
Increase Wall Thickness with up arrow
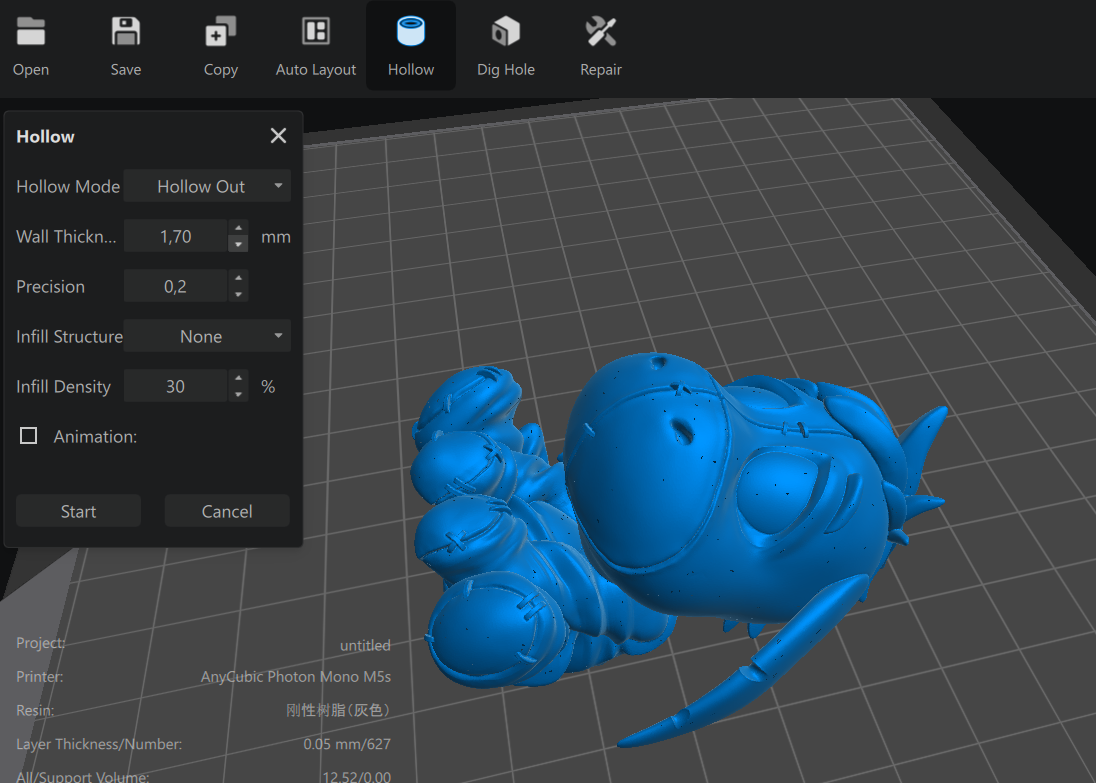point(238,228)
